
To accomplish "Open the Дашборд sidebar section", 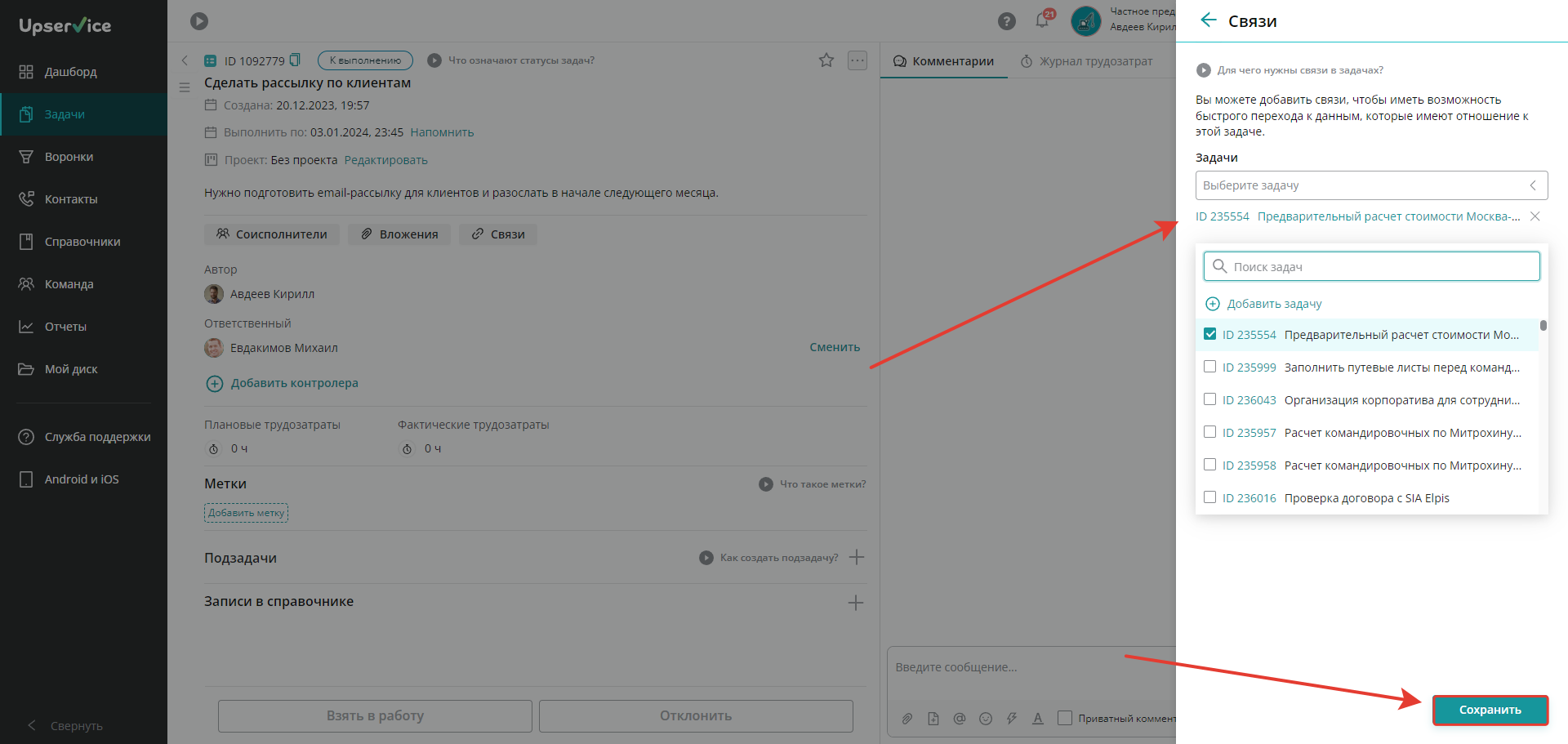I will (x=83, y=72).
